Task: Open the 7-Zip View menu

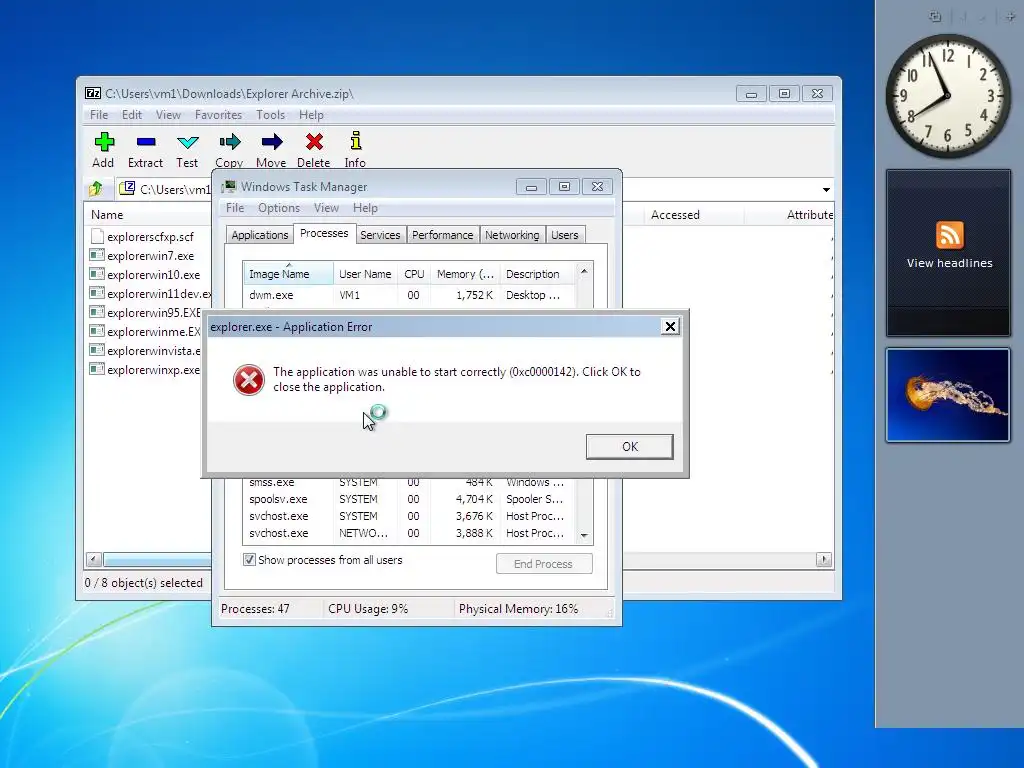Action: (x=168, y=115)
